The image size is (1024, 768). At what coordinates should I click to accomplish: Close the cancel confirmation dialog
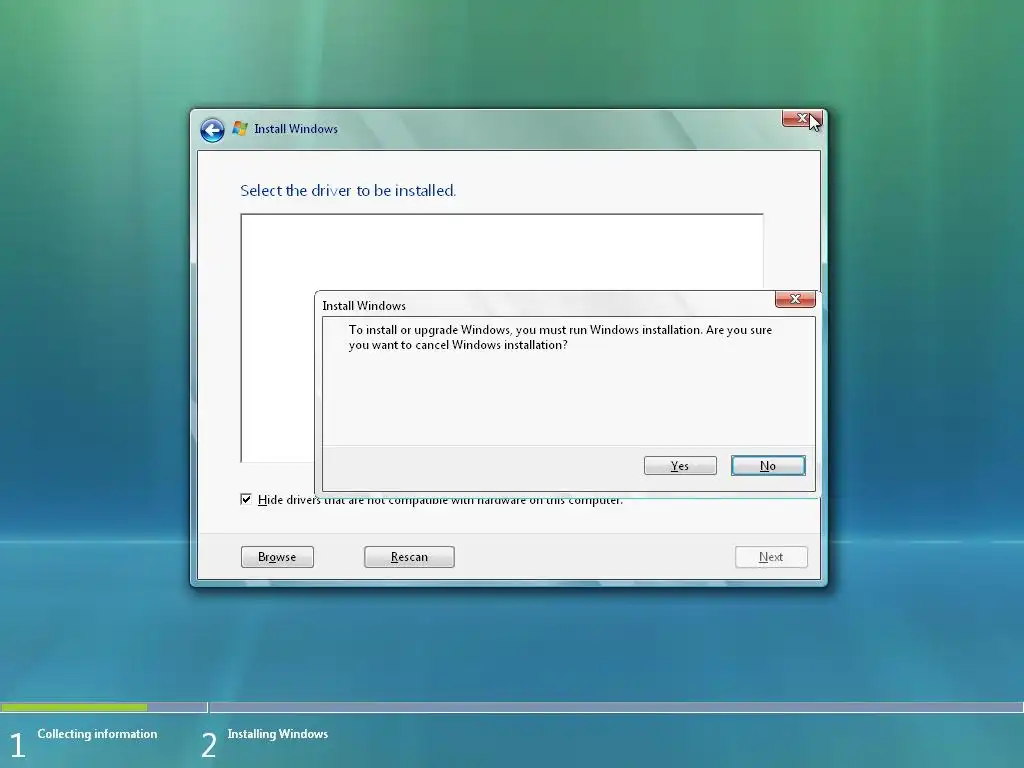[795, 299]
